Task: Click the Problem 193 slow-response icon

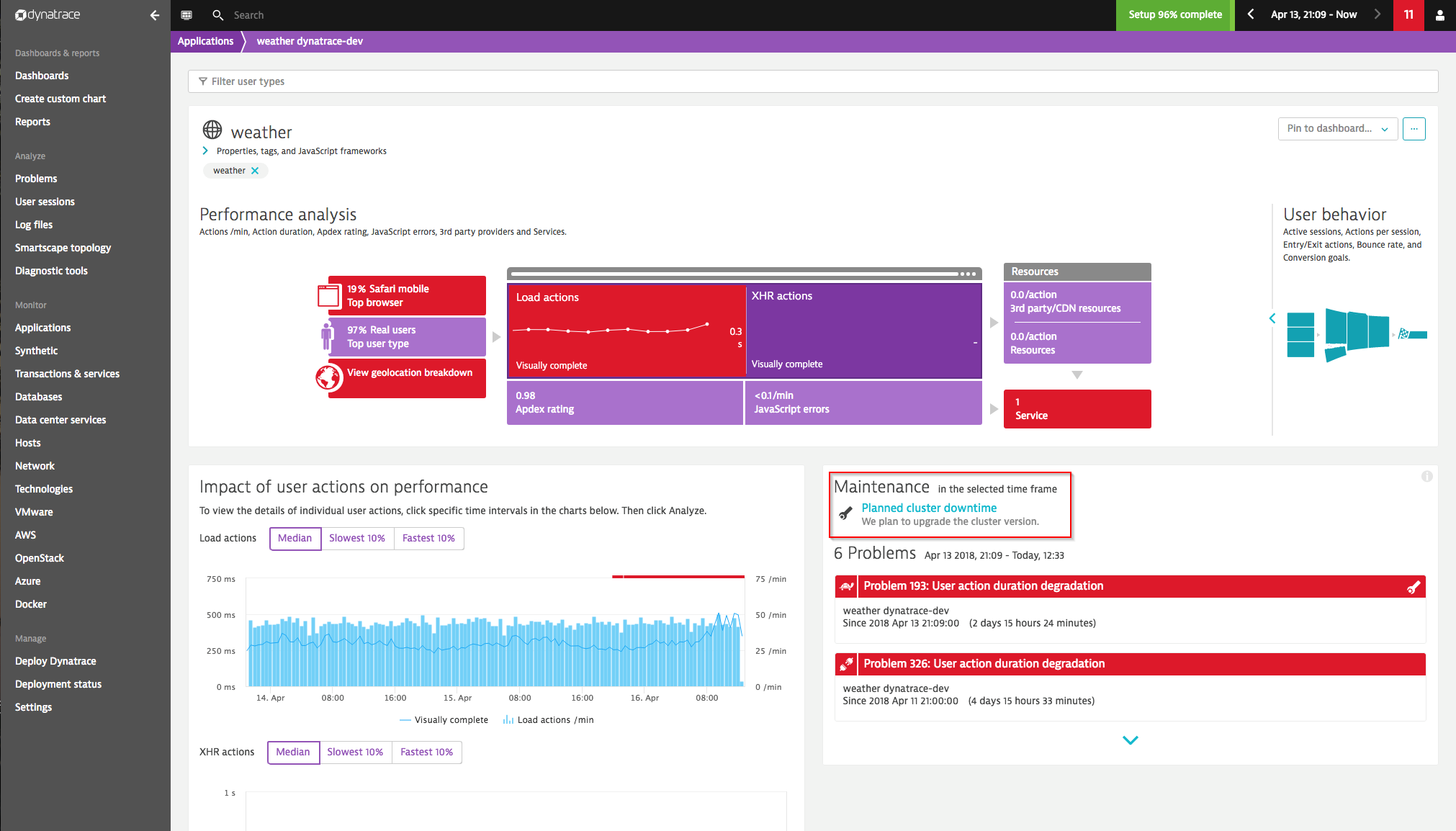Action: point(846,586)
